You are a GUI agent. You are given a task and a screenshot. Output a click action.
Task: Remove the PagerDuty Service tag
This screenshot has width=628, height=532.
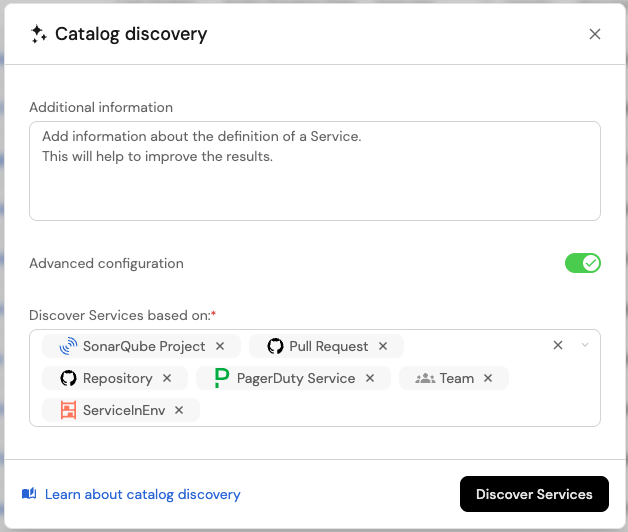[370, 378]
